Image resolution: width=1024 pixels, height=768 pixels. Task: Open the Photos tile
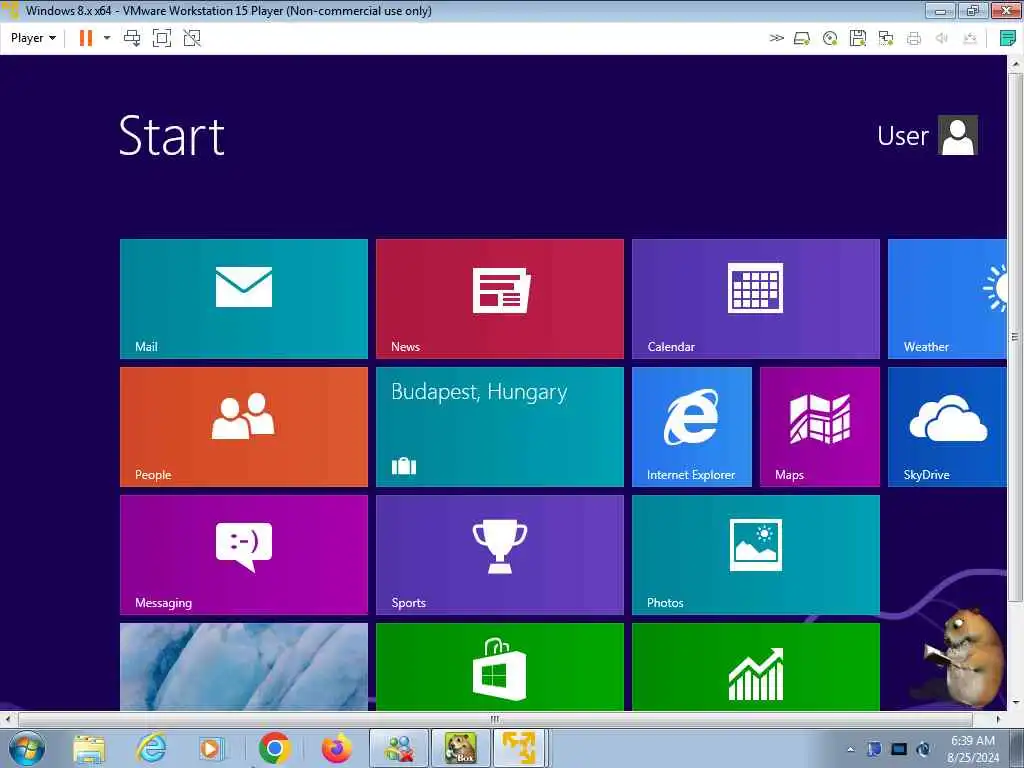point(756,554)
